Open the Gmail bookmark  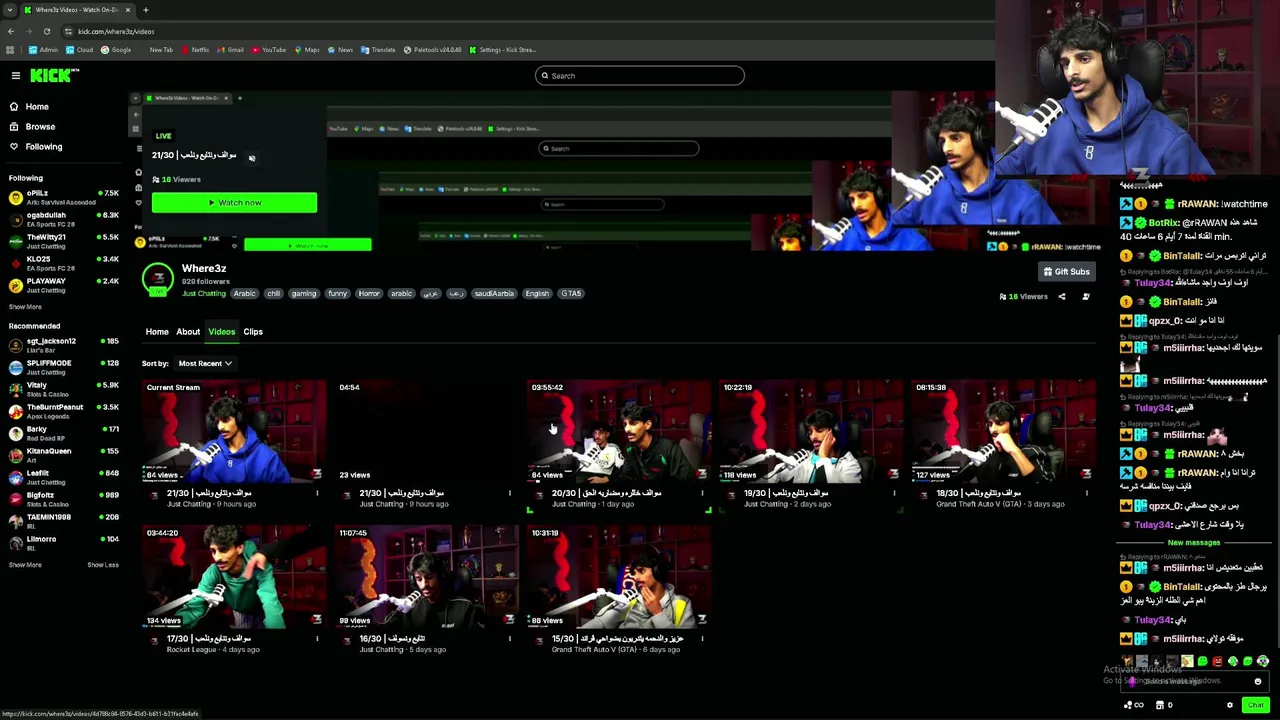[x=231, y=50]
